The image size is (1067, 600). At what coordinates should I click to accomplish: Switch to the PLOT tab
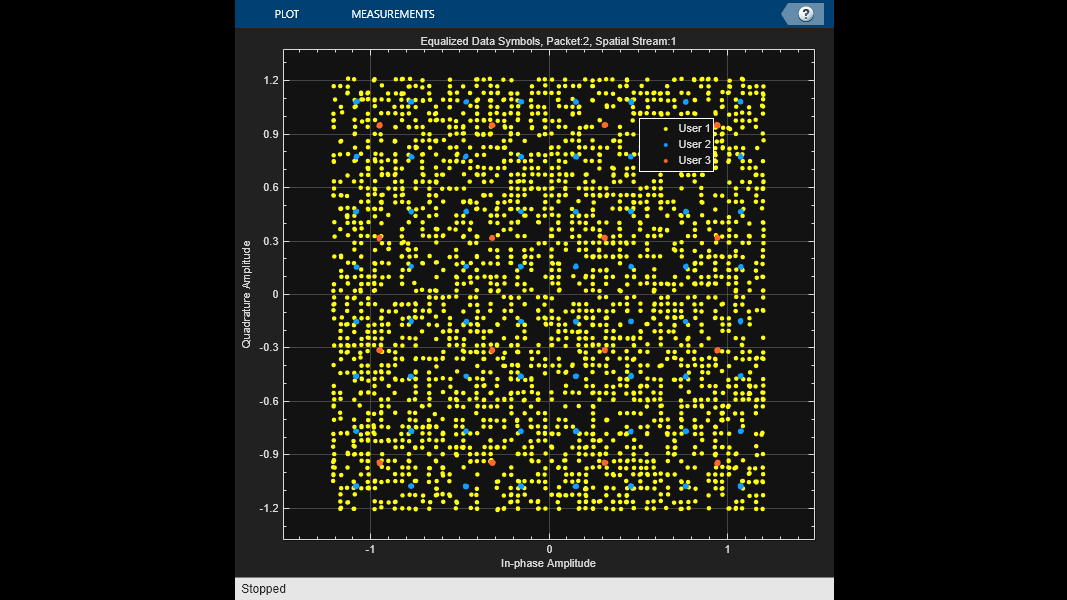click(x=287, y=14)
